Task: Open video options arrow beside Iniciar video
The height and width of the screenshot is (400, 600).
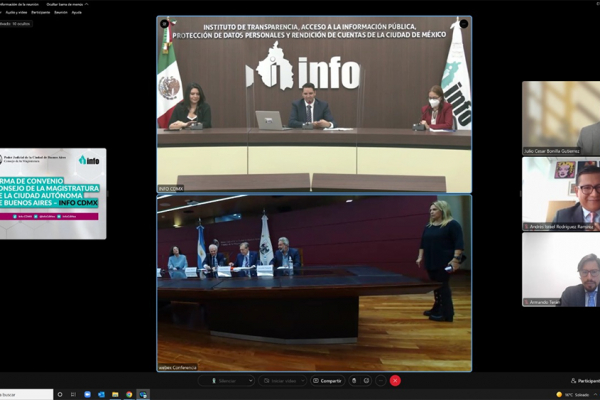Action: click(303, 381)
